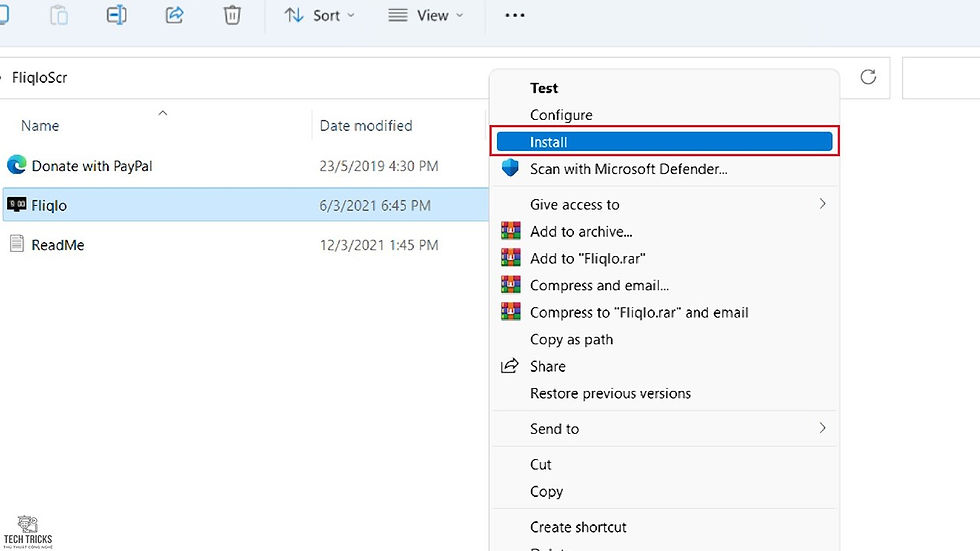Click WinRAR icon beside Compress to Fliqlo.rar

pyautogui.click(x=511, y=311)
